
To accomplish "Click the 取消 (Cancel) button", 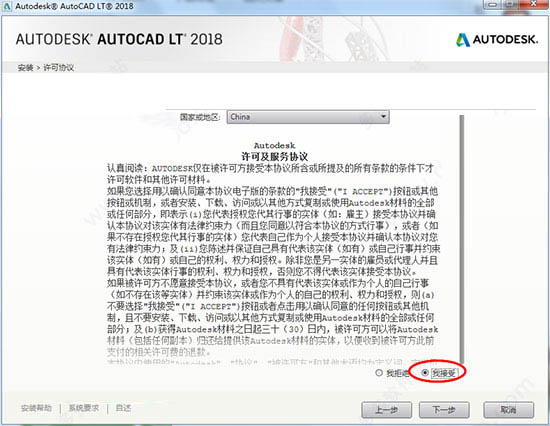I will [x=509, y=410].
